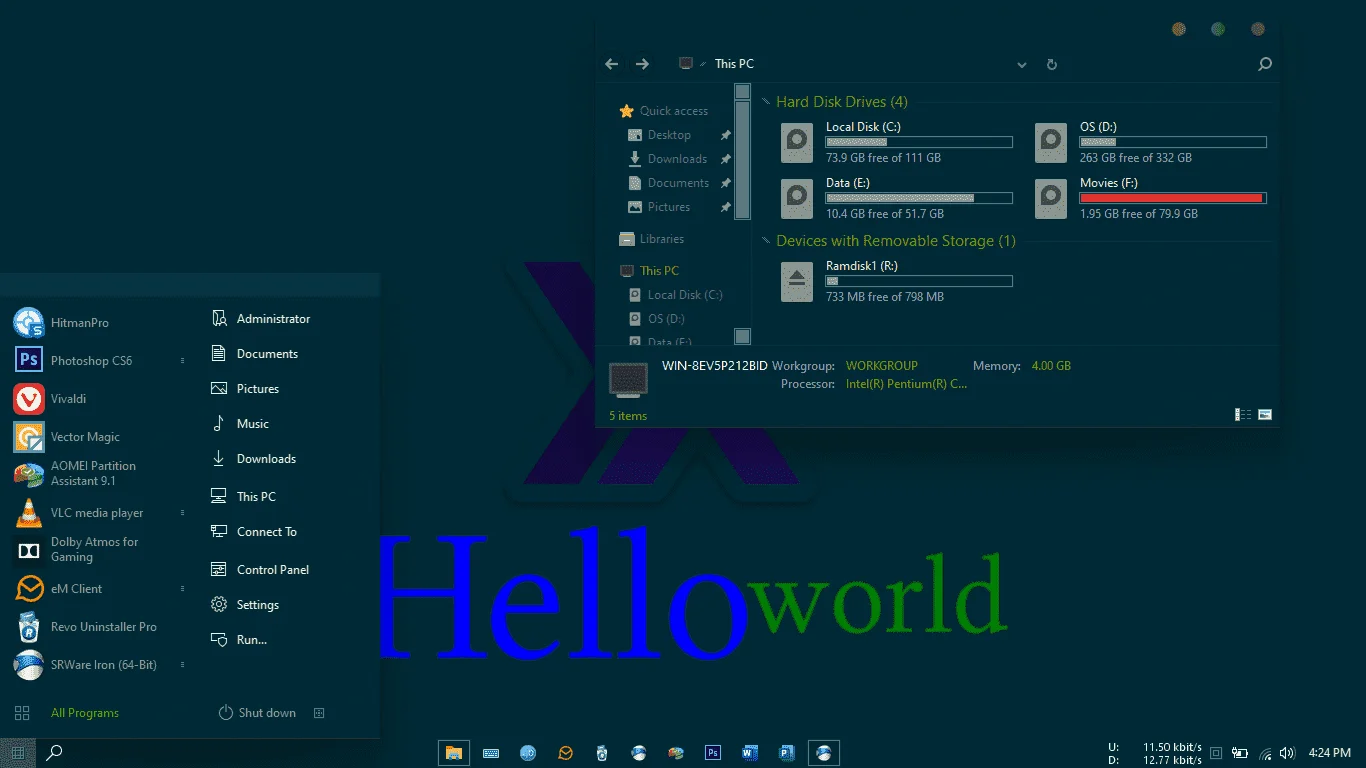Click the red Movies (F:) usage bar
This screenshot has height=768, width=1366.
pyautogui.click(x=1173, y=198)
